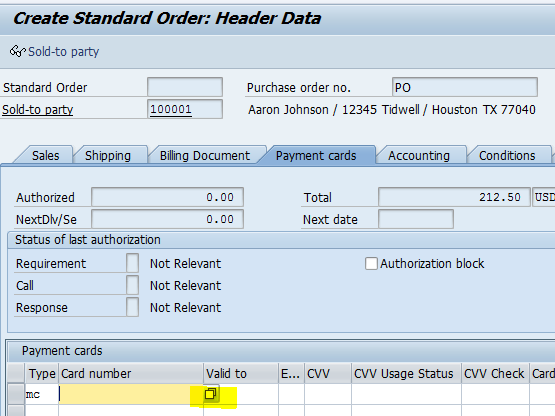Click the Sold-to party field label link
Viewport: 555px width, 416px height.
click(38, 110)
